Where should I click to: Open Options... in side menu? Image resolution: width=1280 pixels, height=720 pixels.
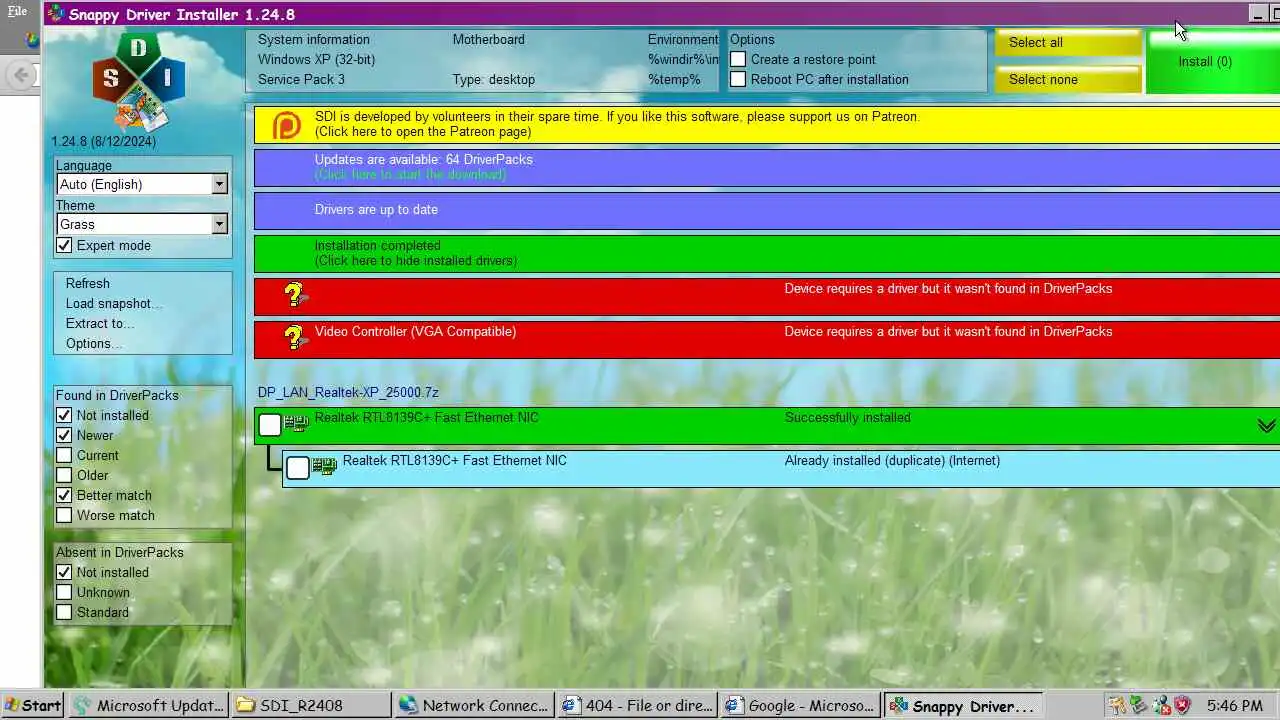click(x=95, y=343)
